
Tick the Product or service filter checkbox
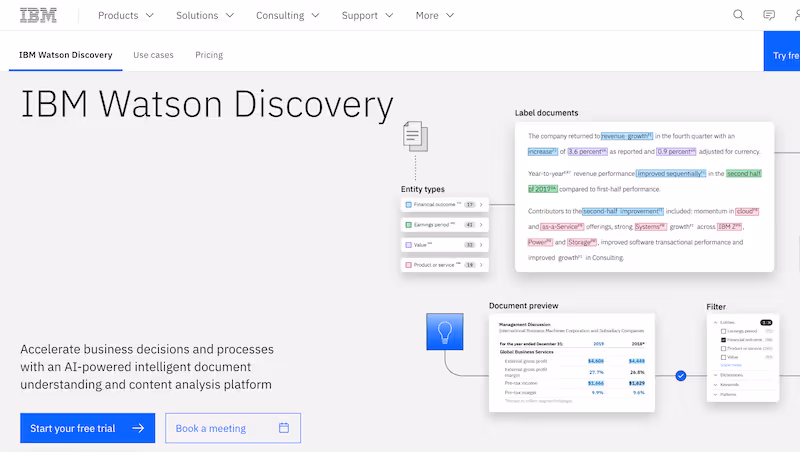(723, 348)
